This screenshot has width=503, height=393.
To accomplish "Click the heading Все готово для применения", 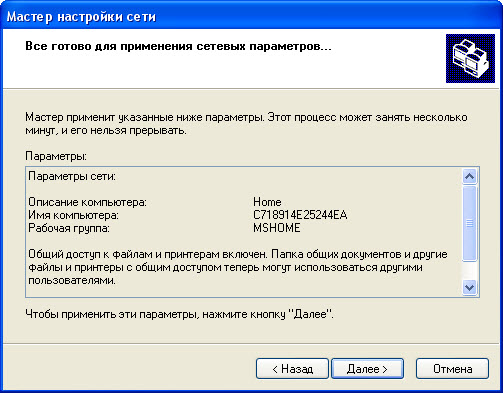I will (178, 46).
